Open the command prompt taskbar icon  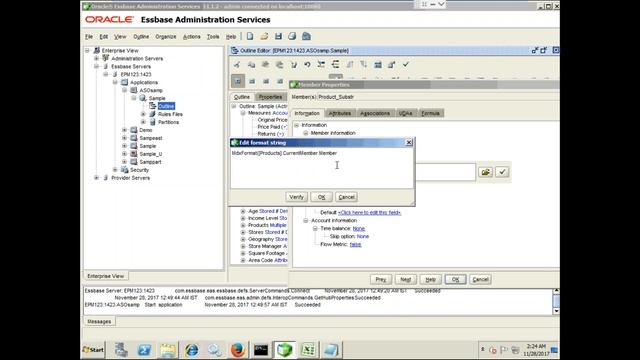(261, 350)
